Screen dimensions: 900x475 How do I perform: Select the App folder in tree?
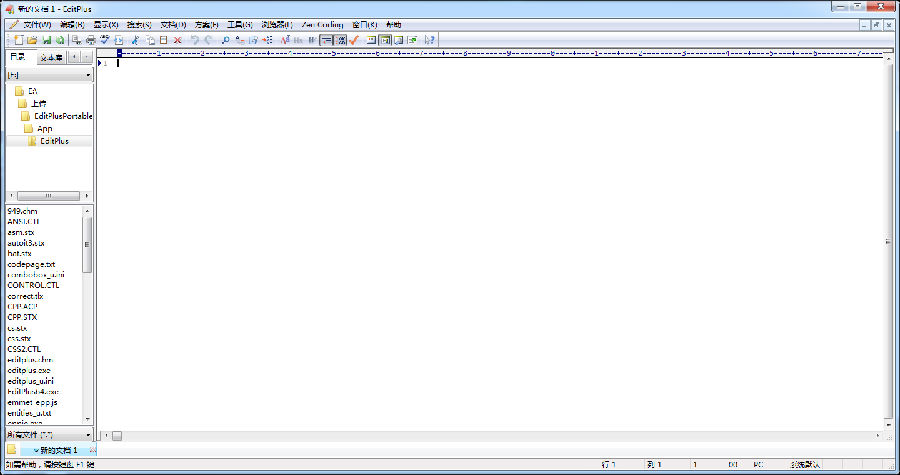[x=38, y=129]
